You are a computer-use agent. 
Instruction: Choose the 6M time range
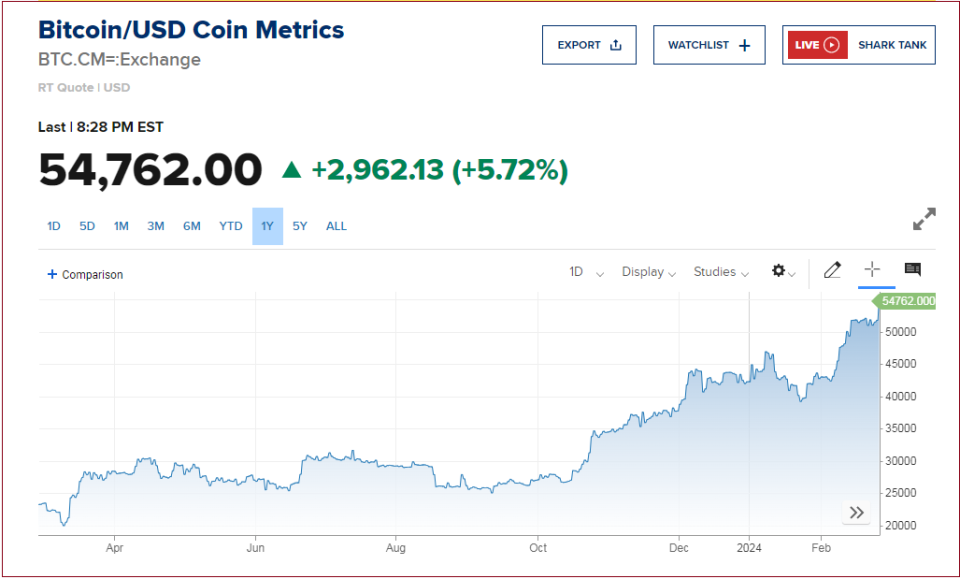point(192,226)
